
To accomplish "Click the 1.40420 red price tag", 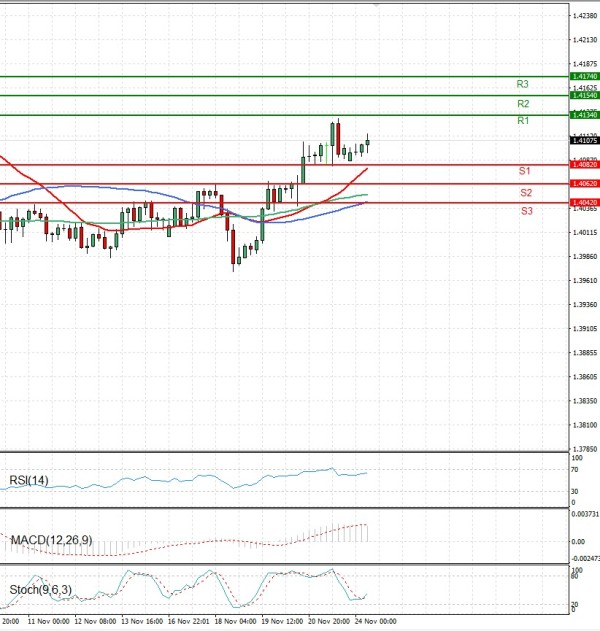I will pyautogui.click(x=584, y=203).
